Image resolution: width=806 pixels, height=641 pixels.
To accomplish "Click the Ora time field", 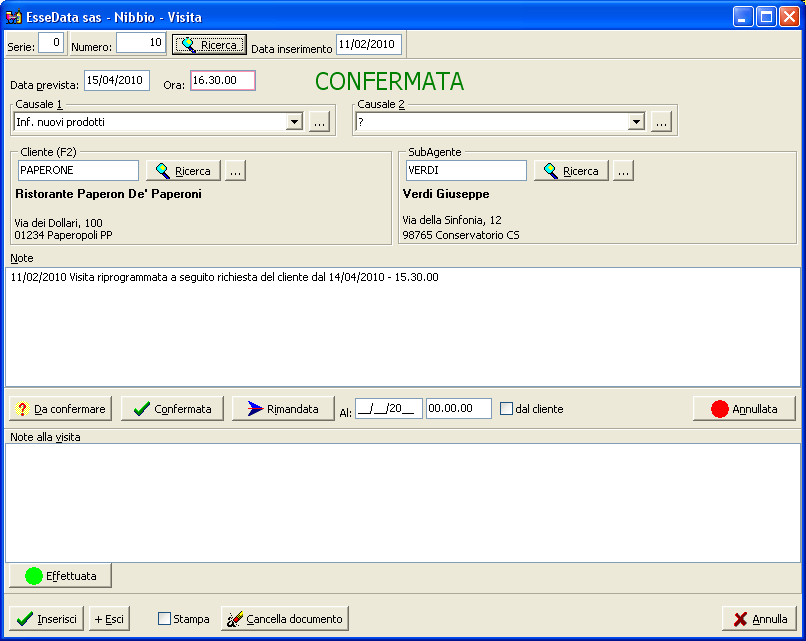I will pos(223,80).
